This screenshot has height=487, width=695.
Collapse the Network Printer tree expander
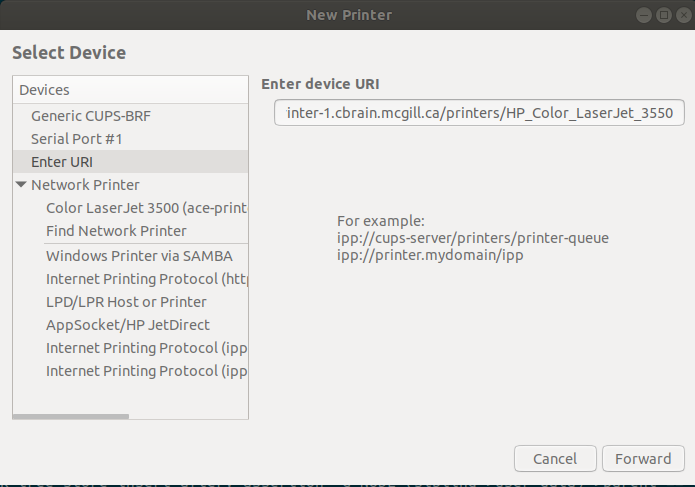click(x=21, y=185)
